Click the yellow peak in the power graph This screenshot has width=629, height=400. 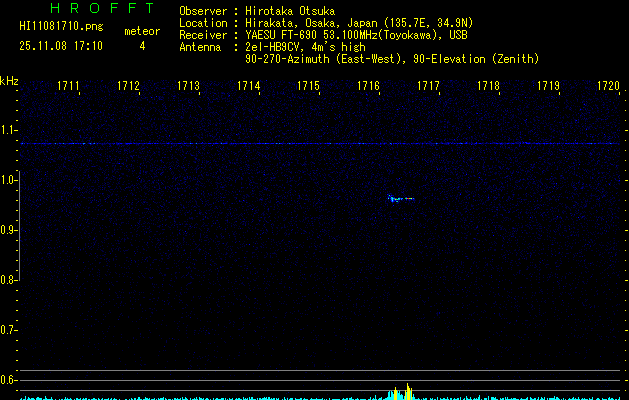tap(408, 388)
